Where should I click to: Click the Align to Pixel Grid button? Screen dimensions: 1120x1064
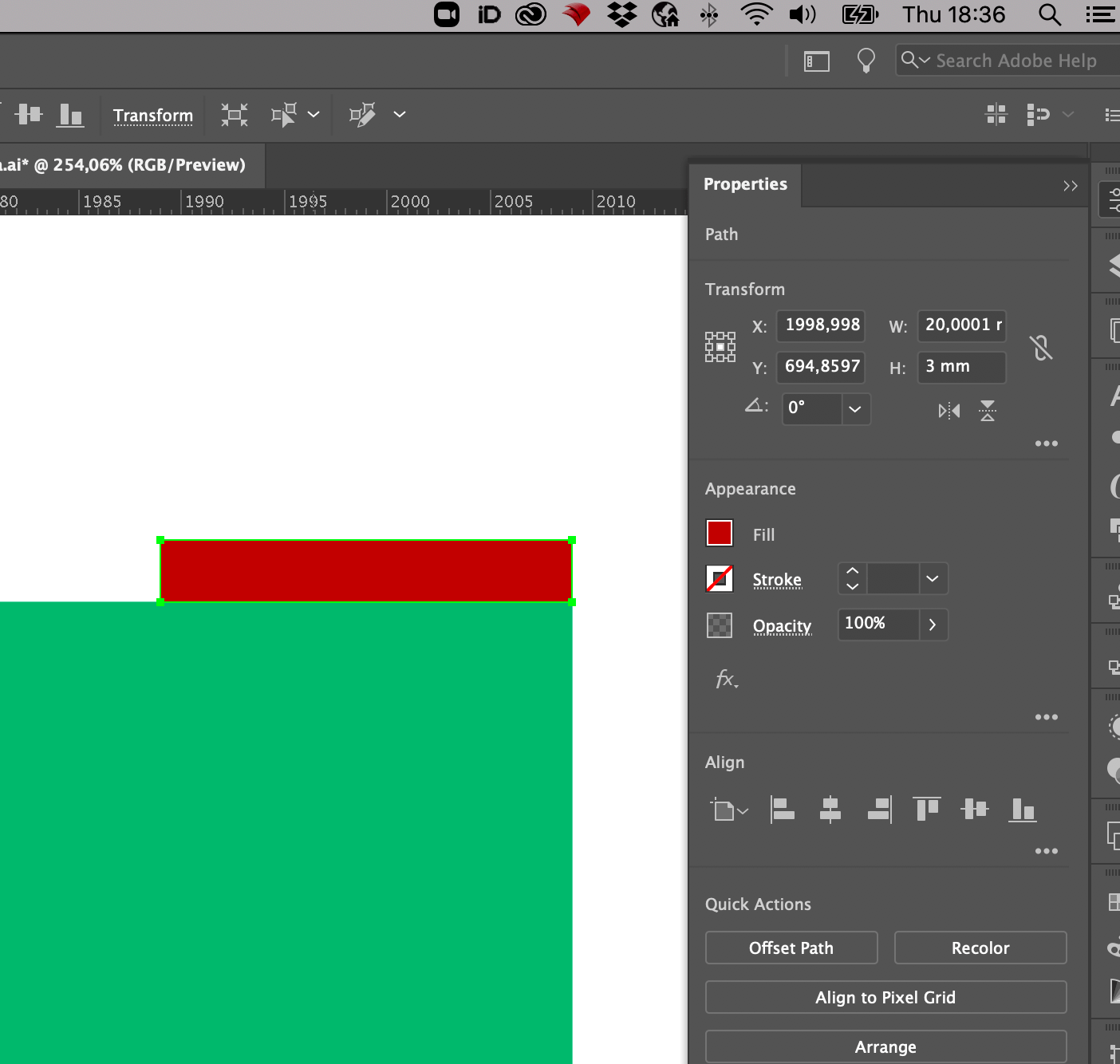click(x=885, y=997)
